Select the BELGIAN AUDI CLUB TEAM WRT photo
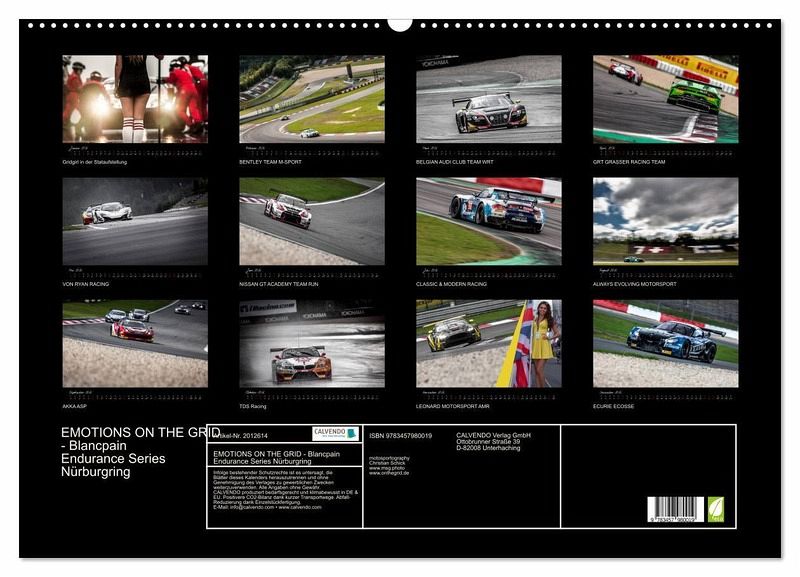The image size is (800, 577). coord(488,99)
